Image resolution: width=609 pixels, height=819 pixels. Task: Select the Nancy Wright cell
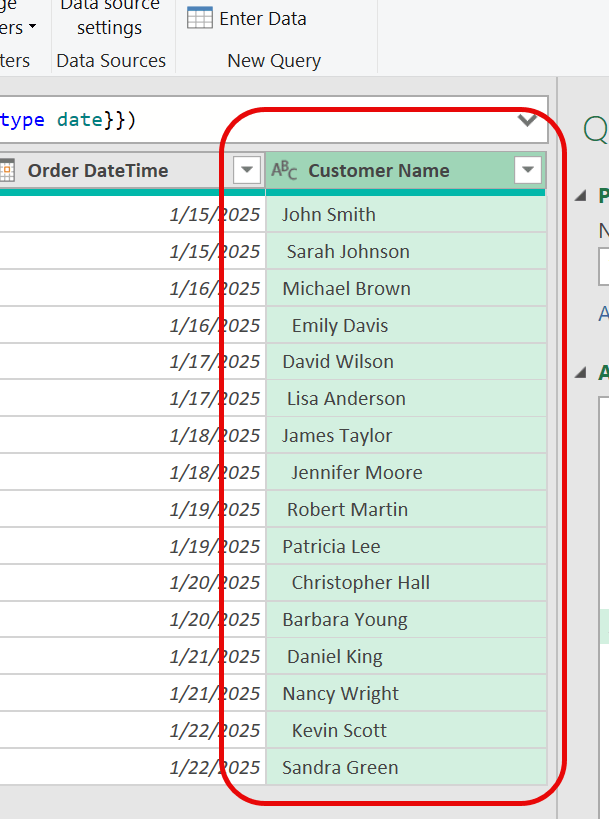(406, 693)
